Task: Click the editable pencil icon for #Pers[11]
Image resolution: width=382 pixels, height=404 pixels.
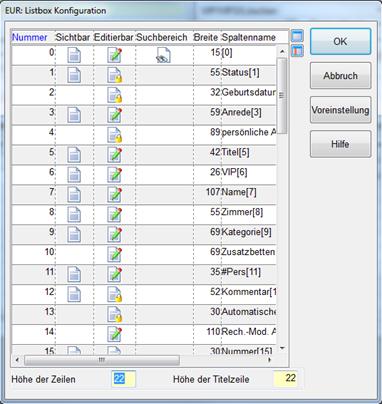Action: (114, 275)
